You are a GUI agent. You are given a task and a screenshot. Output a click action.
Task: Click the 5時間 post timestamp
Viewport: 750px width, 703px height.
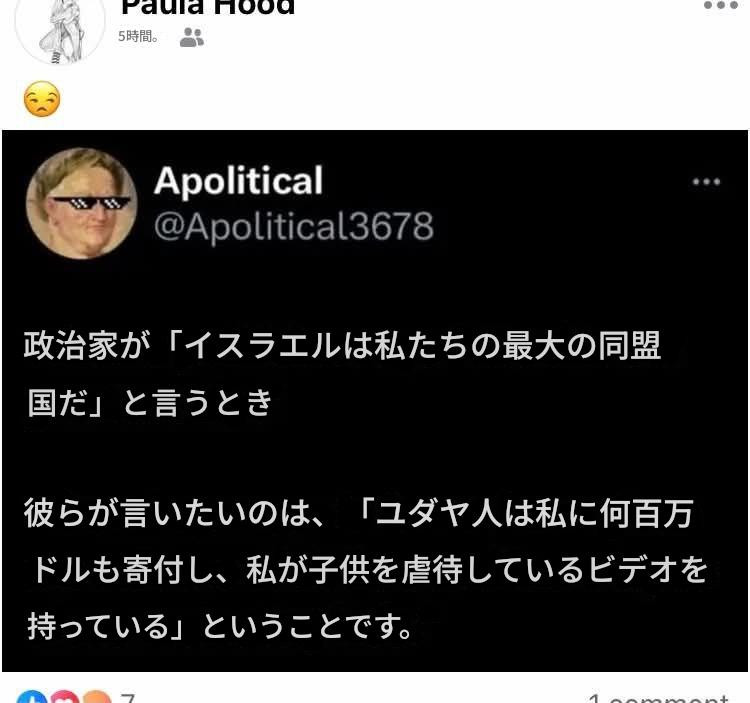(x=138, y=36)
